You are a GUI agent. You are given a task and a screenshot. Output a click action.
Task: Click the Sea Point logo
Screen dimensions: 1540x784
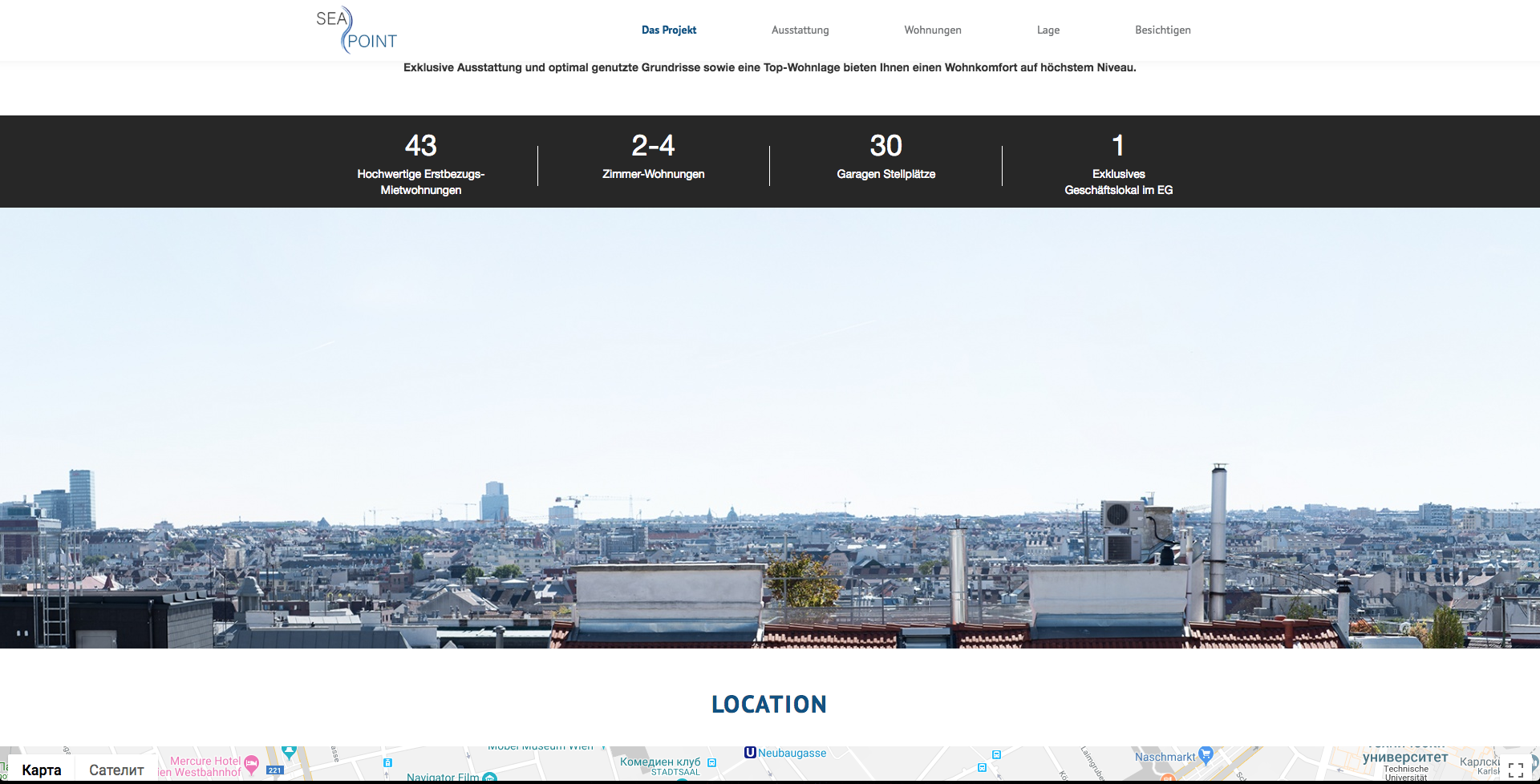coord(356,30)
